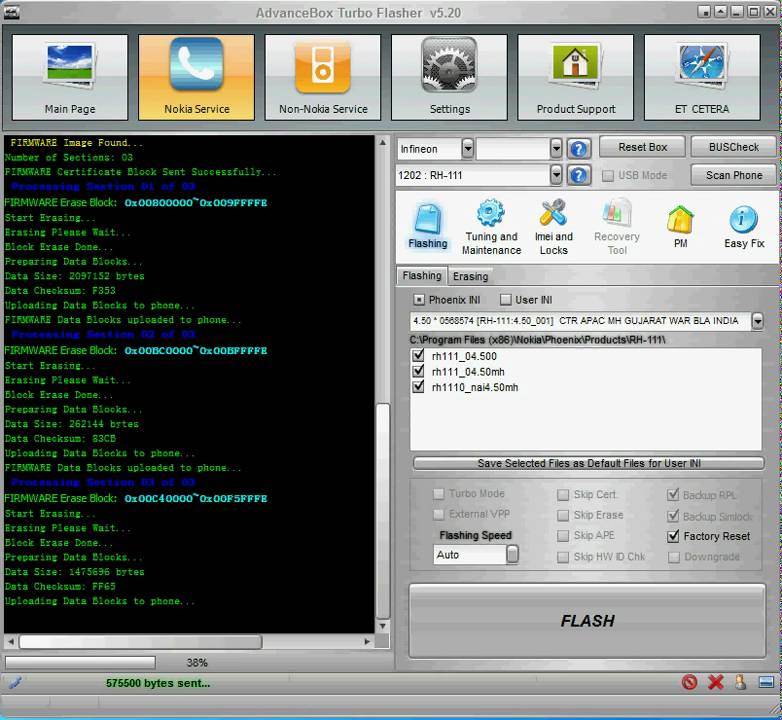
Task: Click help icon beside RH-111 model selector
Action: tap(578, 175)
